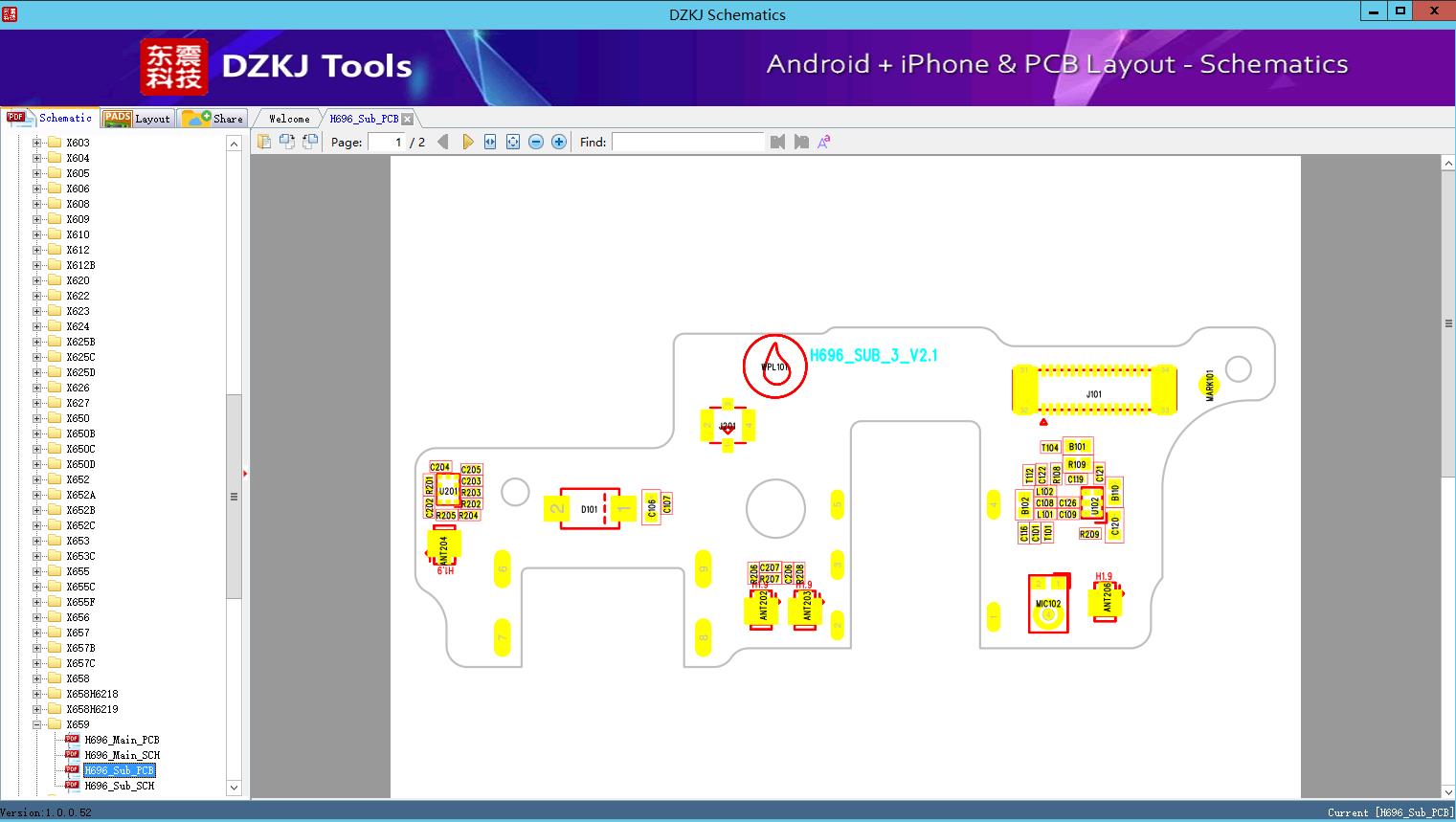Expand the X625C folder
This screenshot has width=1456, height=822.
(37, 357)
